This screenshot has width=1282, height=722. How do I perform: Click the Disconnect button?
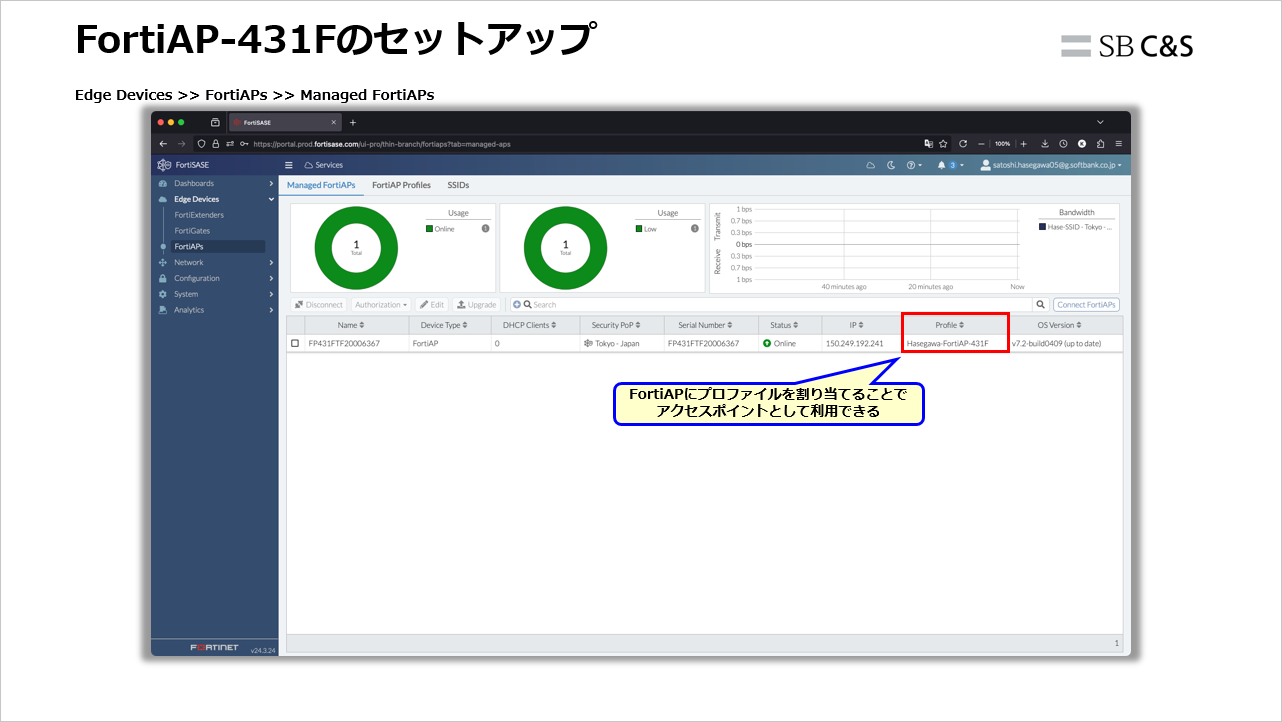pyautogui.click(x=319, y=305)
